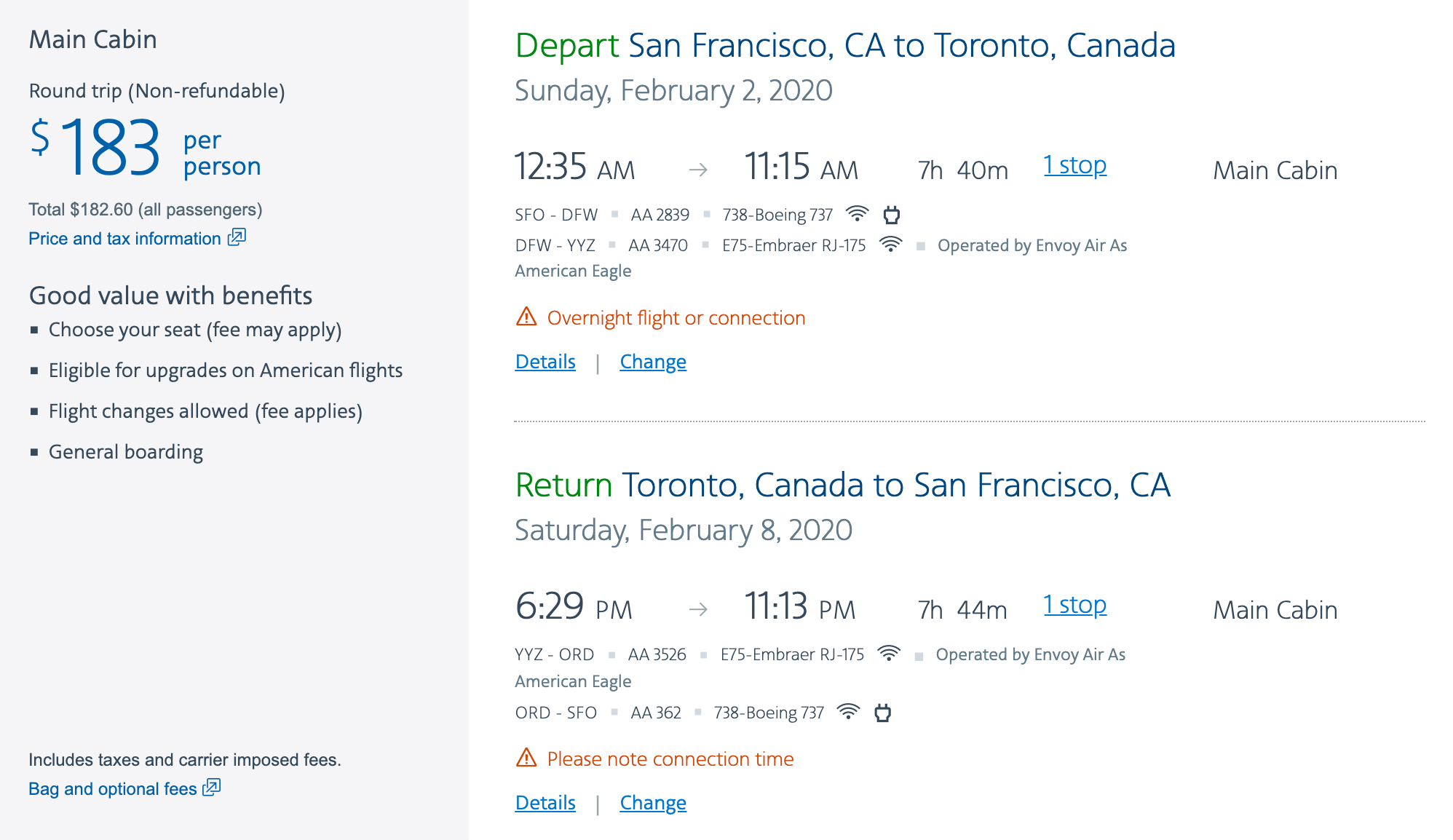Click overnight flight warning triangle icon
The width and height of the screenshot is (1453, 840).
pos(526,317)
